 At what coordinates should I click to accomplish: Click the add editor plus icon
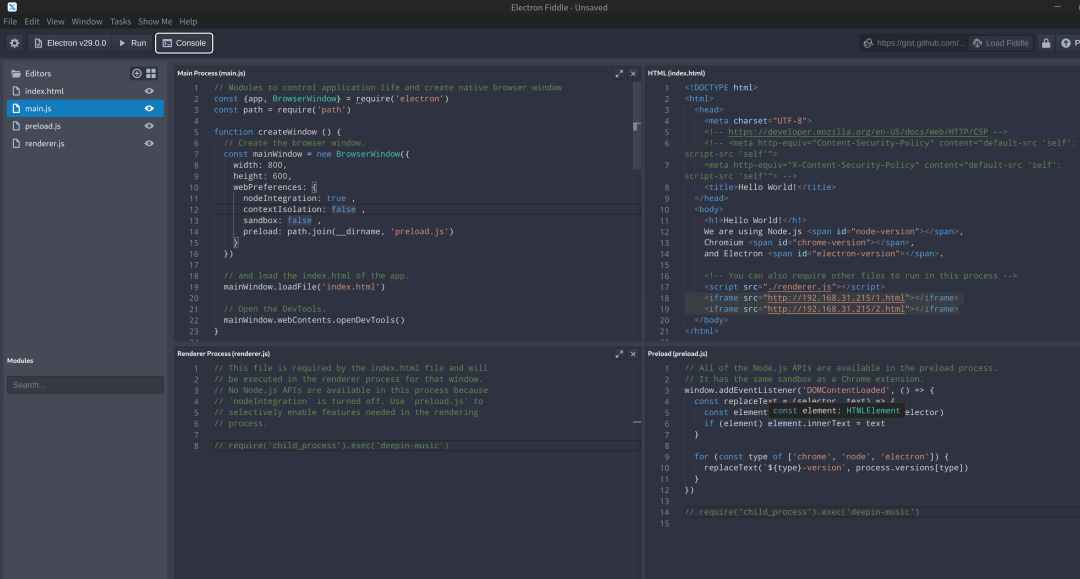pos(137,73)
